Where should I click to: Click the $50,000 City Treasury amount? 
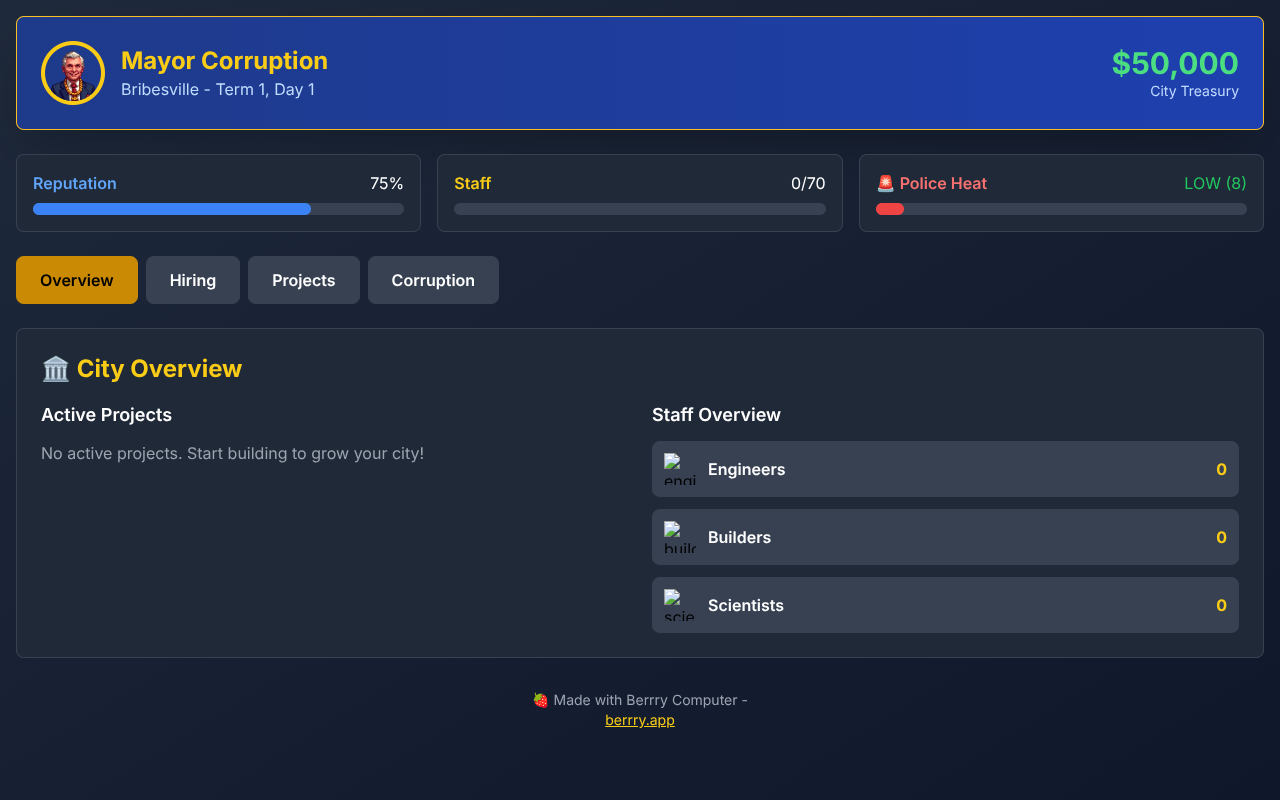click(1175, 63)
